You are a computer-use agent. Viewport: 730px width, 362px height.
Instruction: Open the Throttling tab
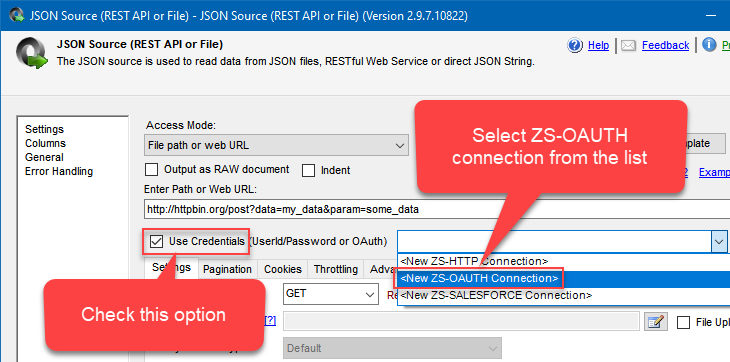(x=336, y=269)
